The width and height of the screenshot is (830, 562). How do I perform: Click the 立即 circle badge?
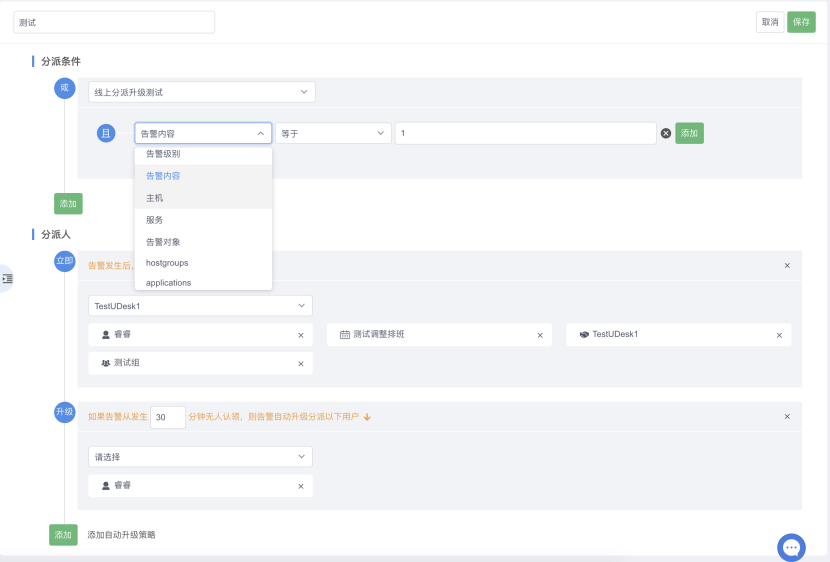tap(65, 261)
